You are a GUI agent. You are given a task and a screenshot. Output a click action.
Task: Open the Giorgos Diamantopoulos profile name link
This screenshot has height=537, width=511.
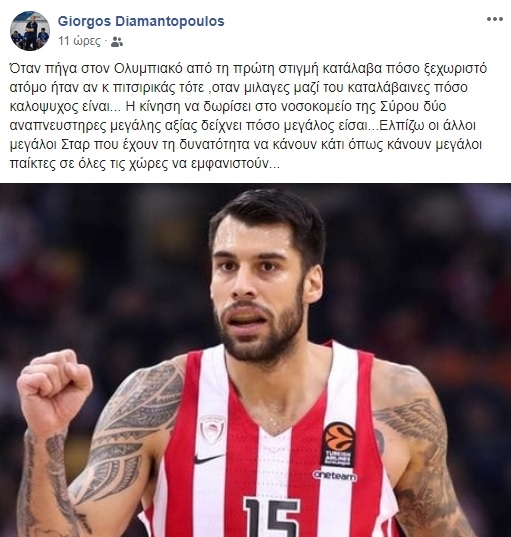click(141, 21)
